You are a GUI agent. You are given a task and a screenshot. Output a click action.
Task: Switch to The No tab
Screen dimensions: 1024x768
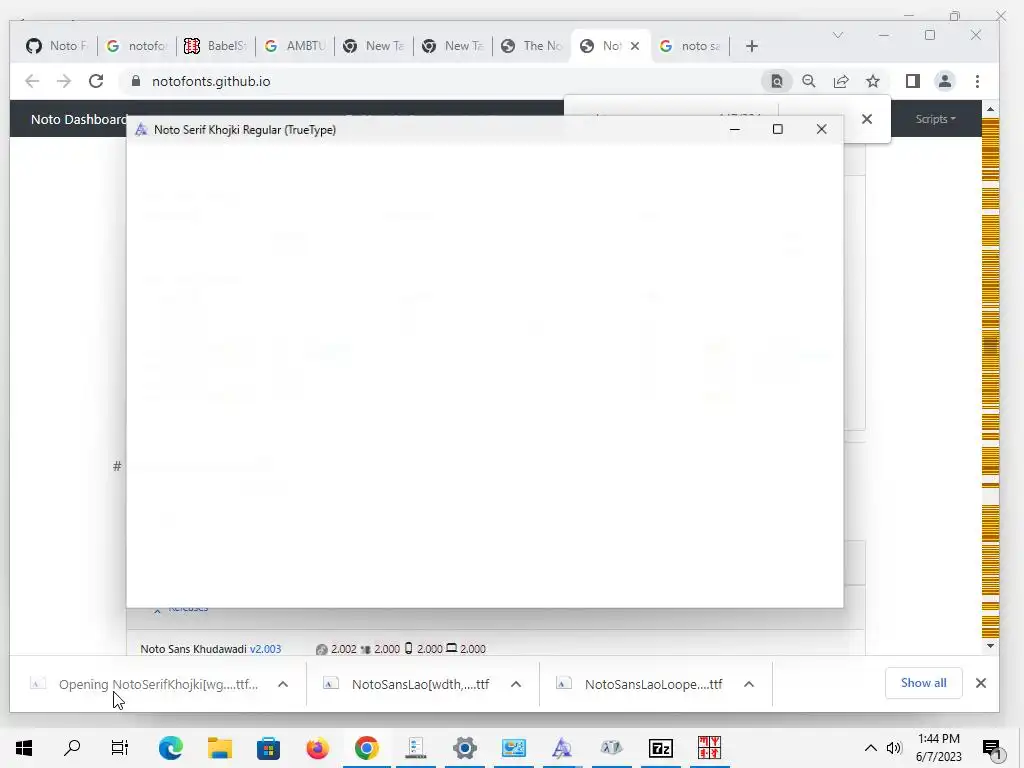tap(532, 46)
